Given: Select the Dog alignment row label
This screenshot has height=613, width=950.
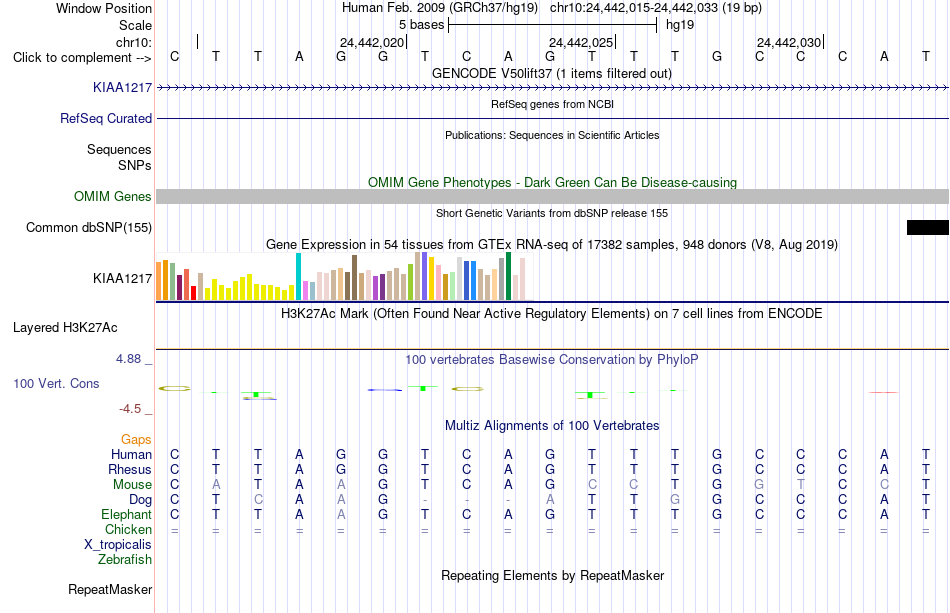Looking at the screenshot, I should coord(141,500).
